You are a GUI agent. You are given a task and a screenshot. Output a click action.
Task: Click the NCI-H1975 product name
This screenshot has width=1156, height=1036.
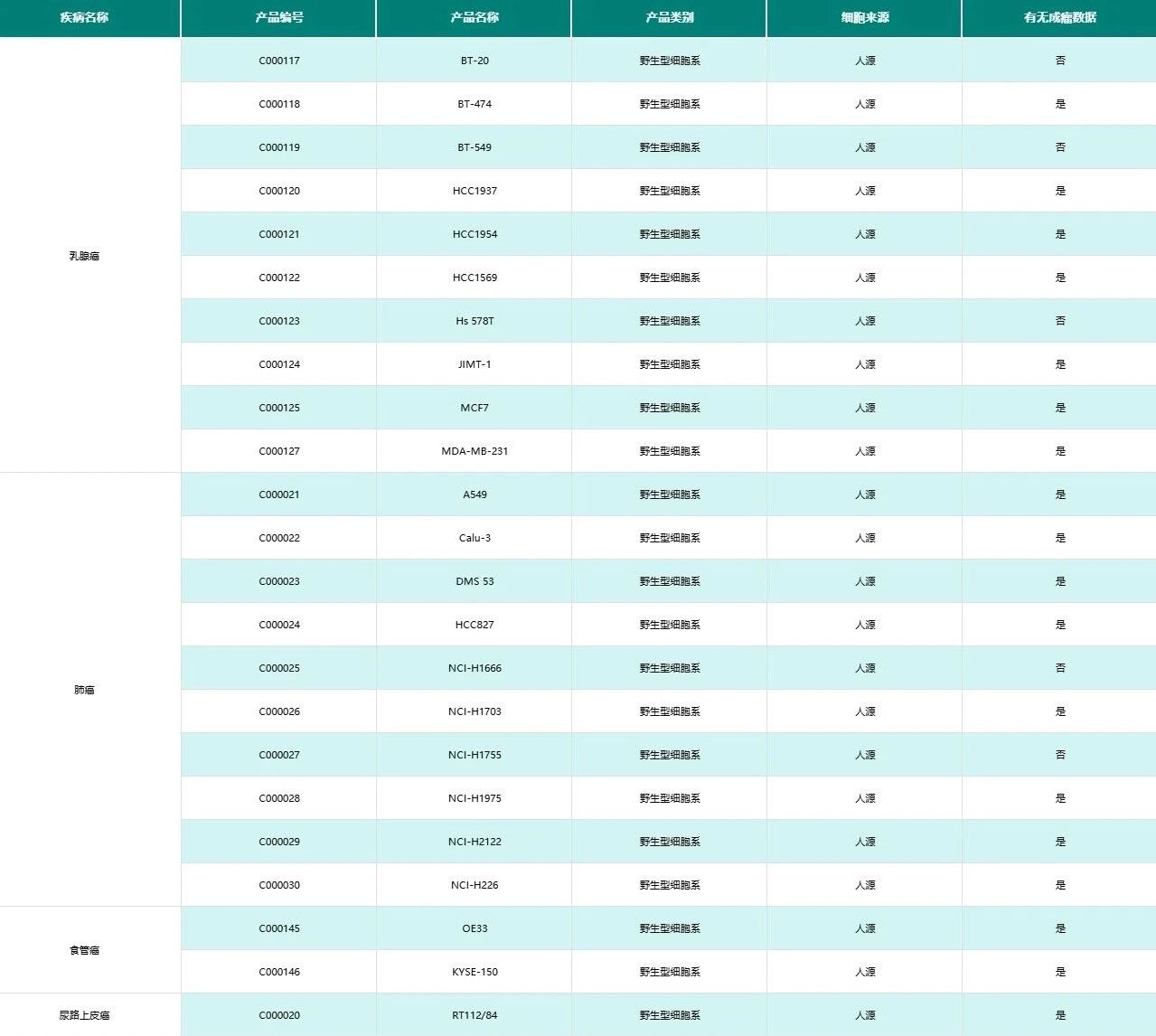pos(475,798)
